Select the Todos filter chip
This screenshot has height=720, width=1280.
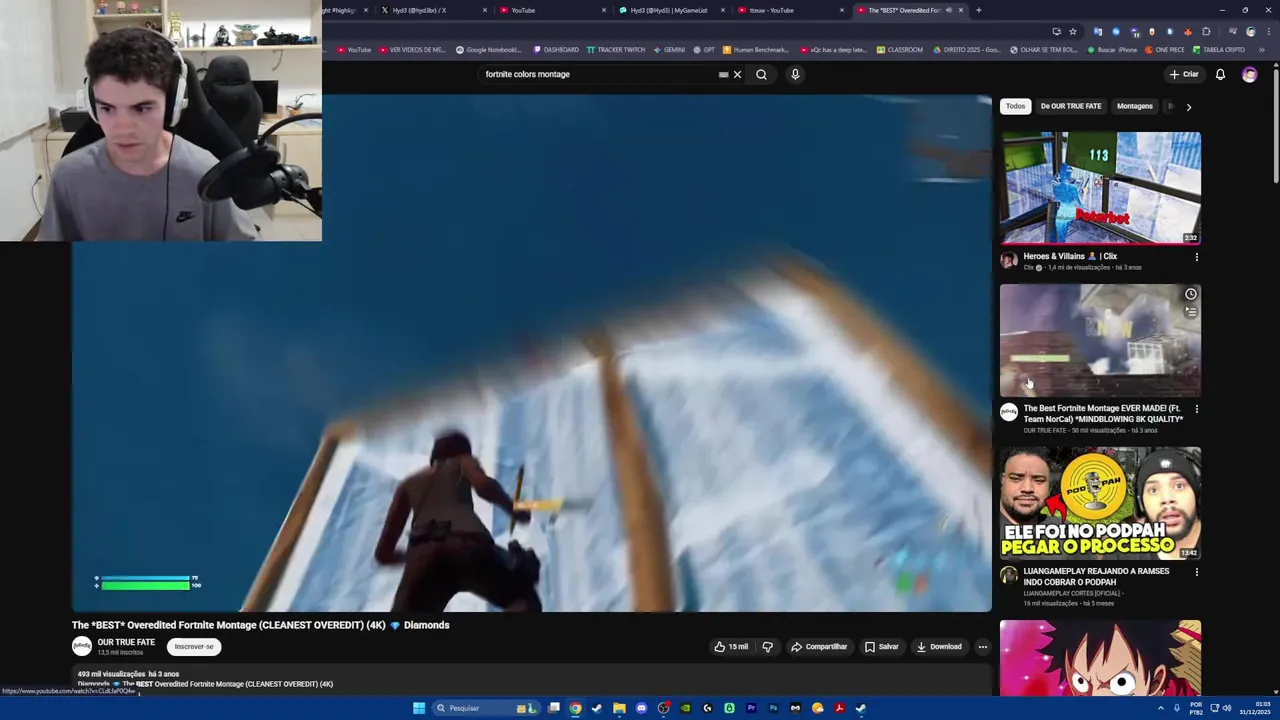pyautogui.click(x=1015, y=106)
